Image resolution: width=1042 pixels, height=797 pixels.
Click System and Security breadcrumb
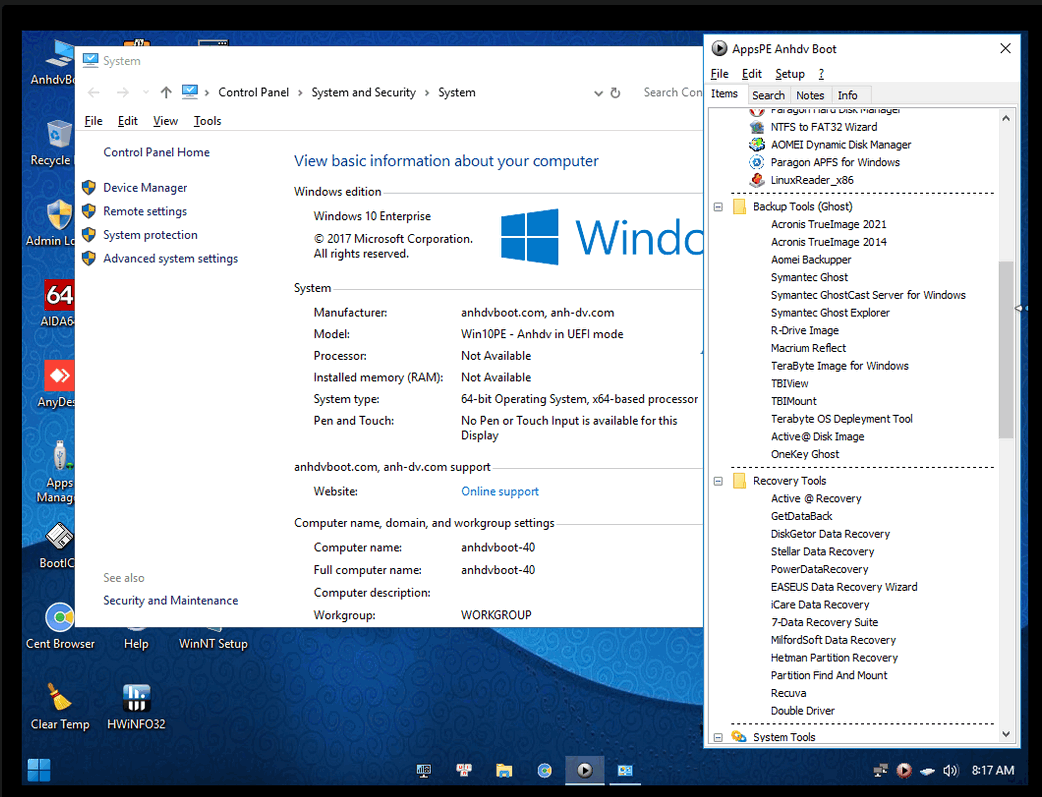click(x=364, y=92)
